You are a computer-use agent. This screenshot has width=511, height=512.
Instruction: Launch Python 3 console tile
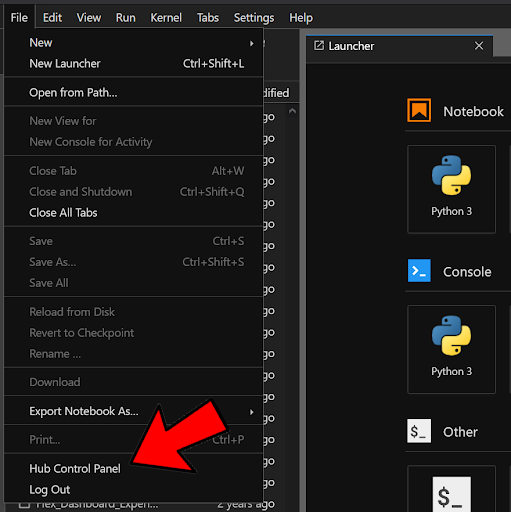tap(451, 349)
